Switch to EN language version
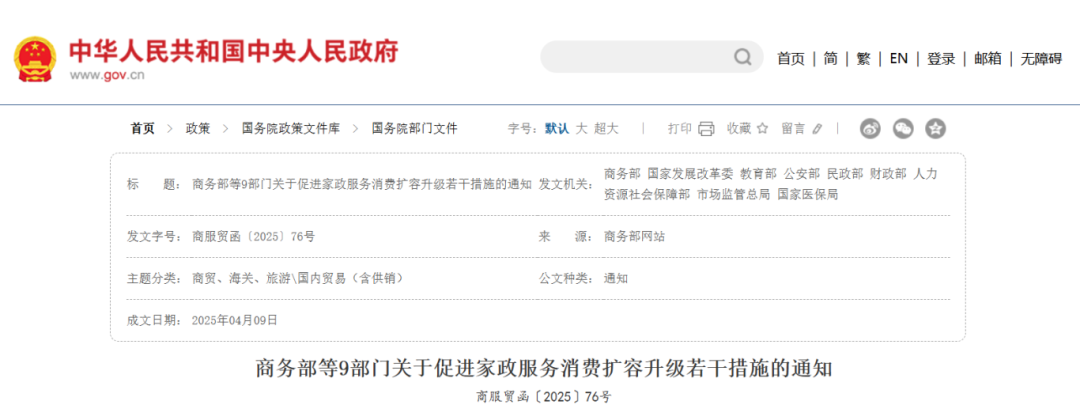 pyautogui.click(x=898, y=58)
